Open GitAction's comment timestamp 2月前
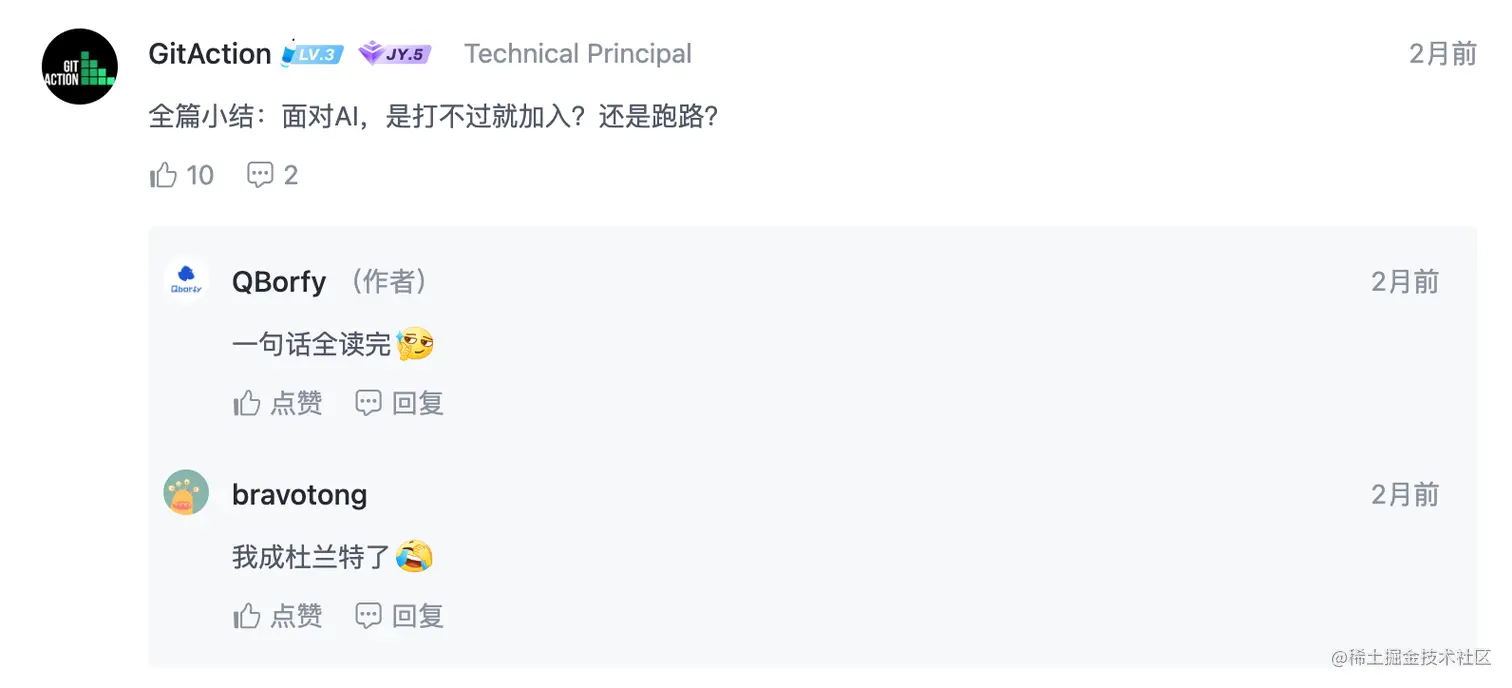This screenshot has height=688, width=1512. [x=1441, y=54]
